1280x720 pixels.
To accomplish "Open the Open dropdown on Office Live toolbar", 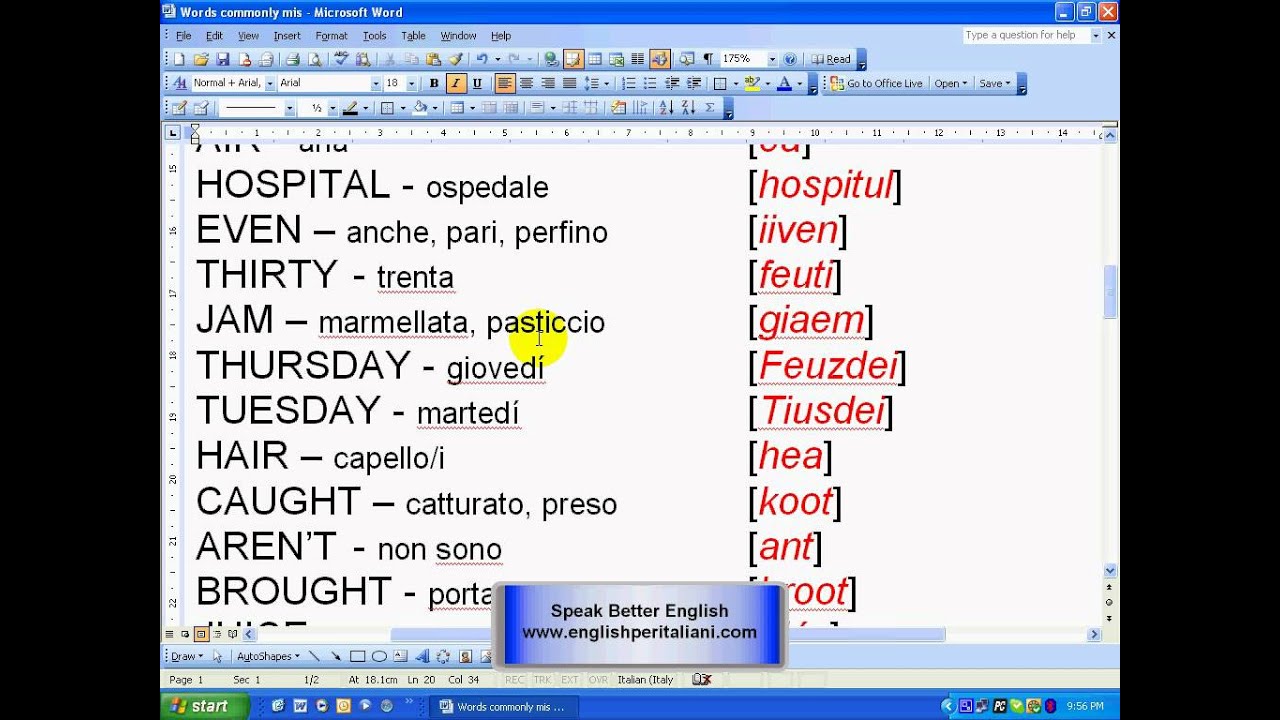I will click(951, 83).
